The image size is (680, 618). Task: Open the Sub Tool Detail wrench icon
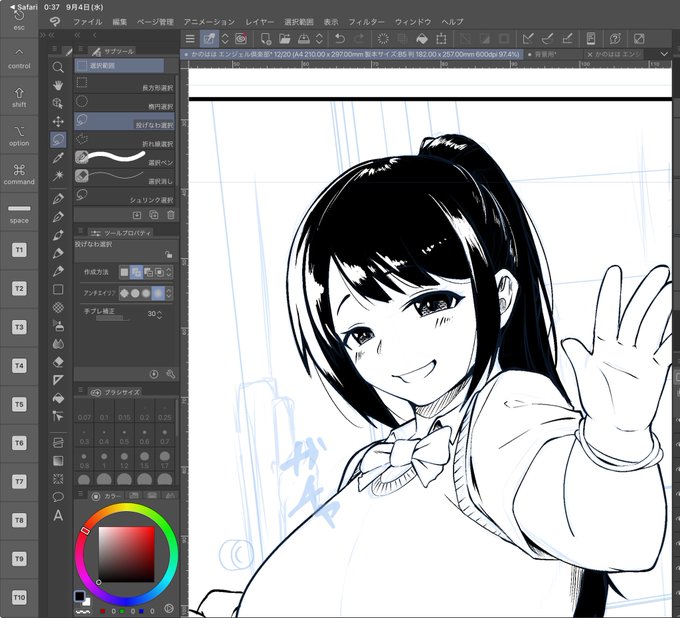pyautogui.click(x=171, y=374)
